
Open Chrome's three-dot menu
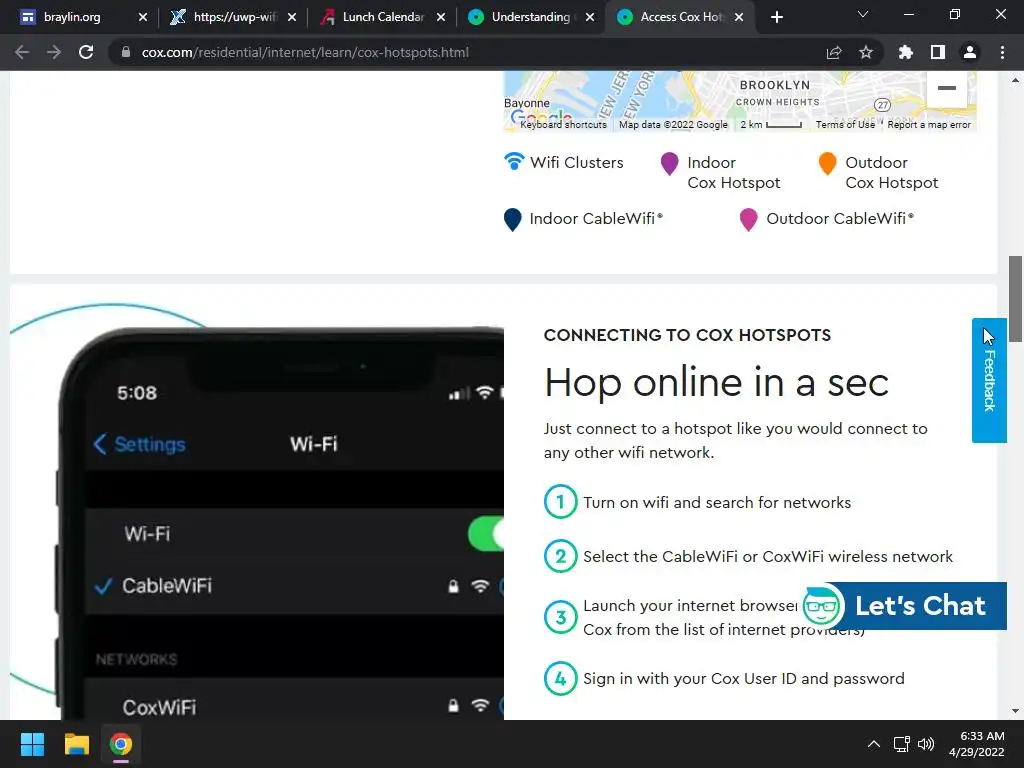(x=1002, y=52)
